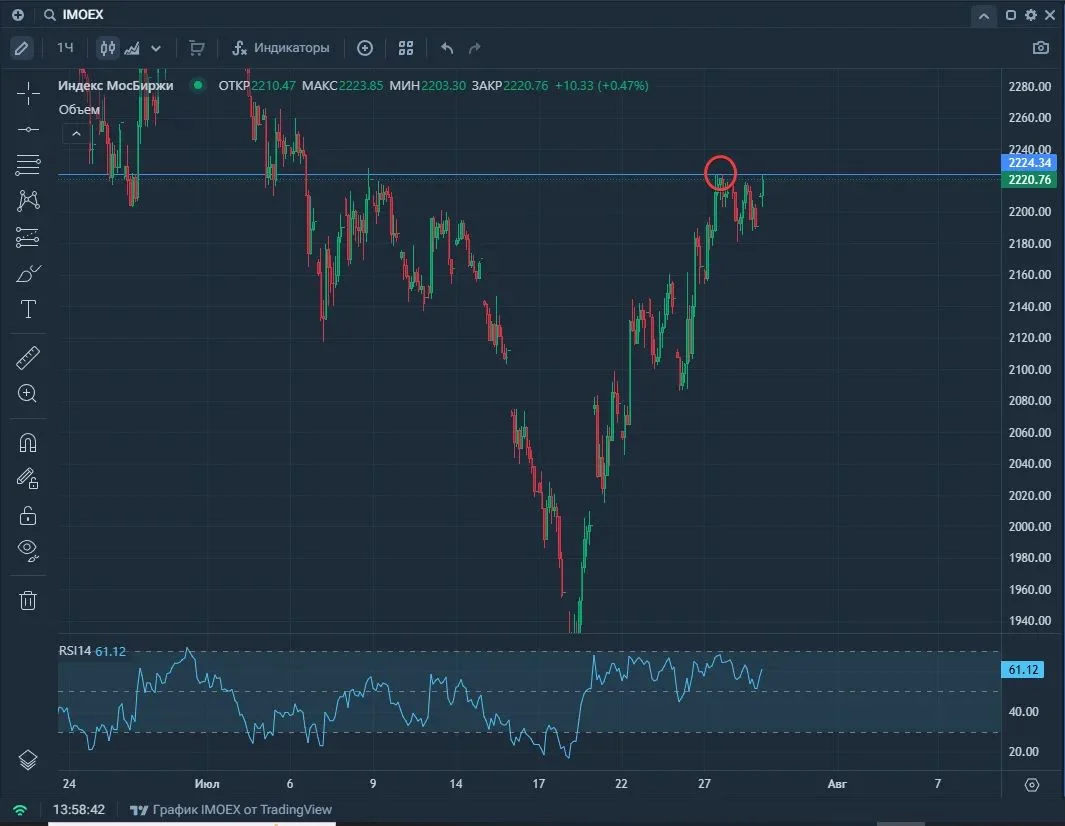Click the candlestick chart style button
This screenshot has width=1065, height=826.
point(107,48)
